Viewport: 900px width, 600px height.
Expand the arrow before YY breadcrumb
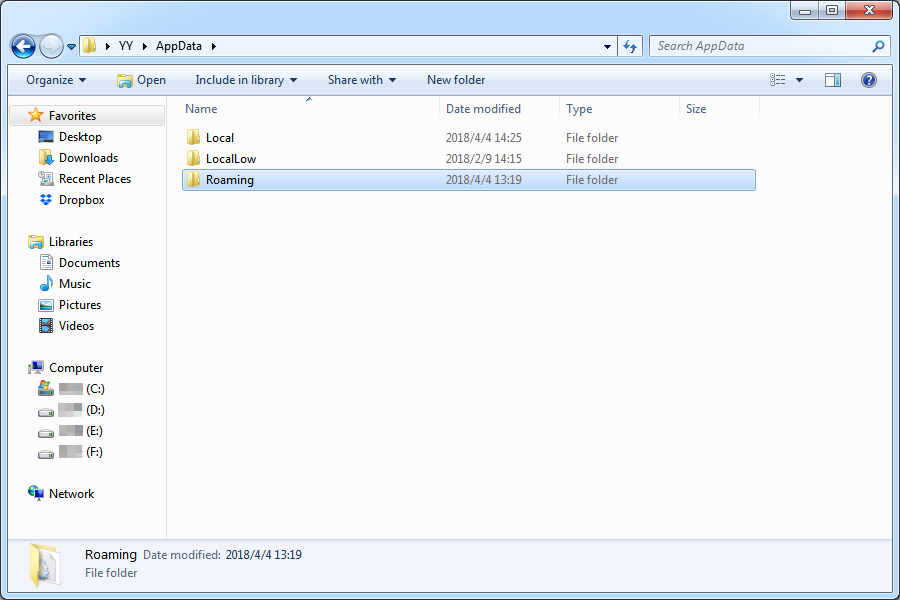tap(107, 47)
